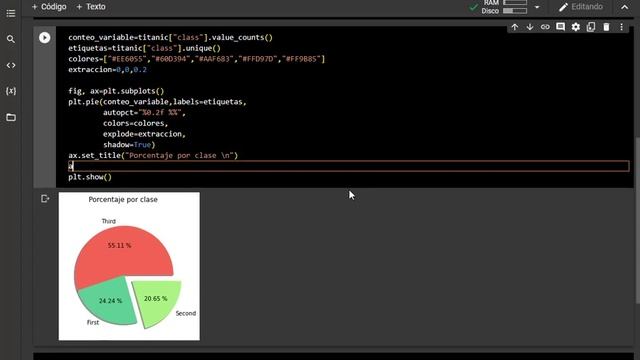Add a new code cell with + Código

[x=49, y=7]
